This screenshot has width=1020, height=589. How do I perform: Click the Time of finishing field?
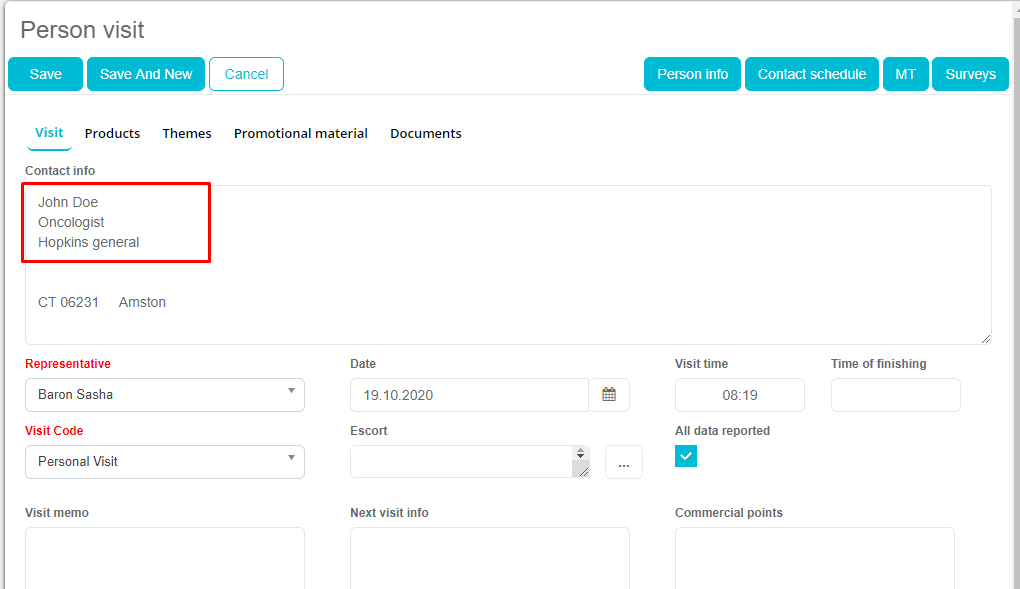895,395
